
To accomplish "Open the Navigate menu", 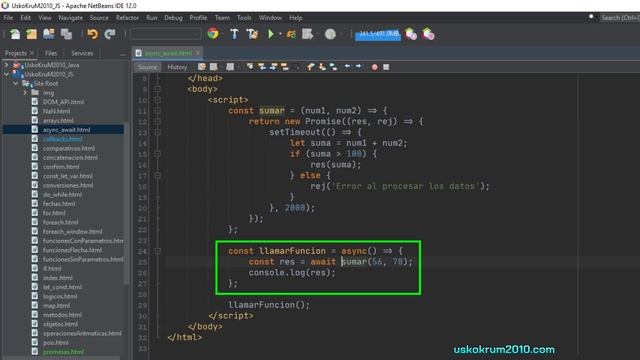I will [71, 18].
